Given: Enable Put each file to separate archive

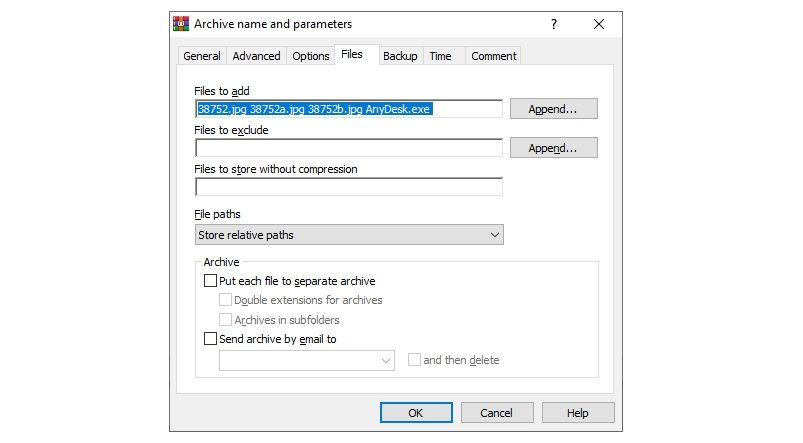Looking at the screenshot, I should (x=210, y=281).
